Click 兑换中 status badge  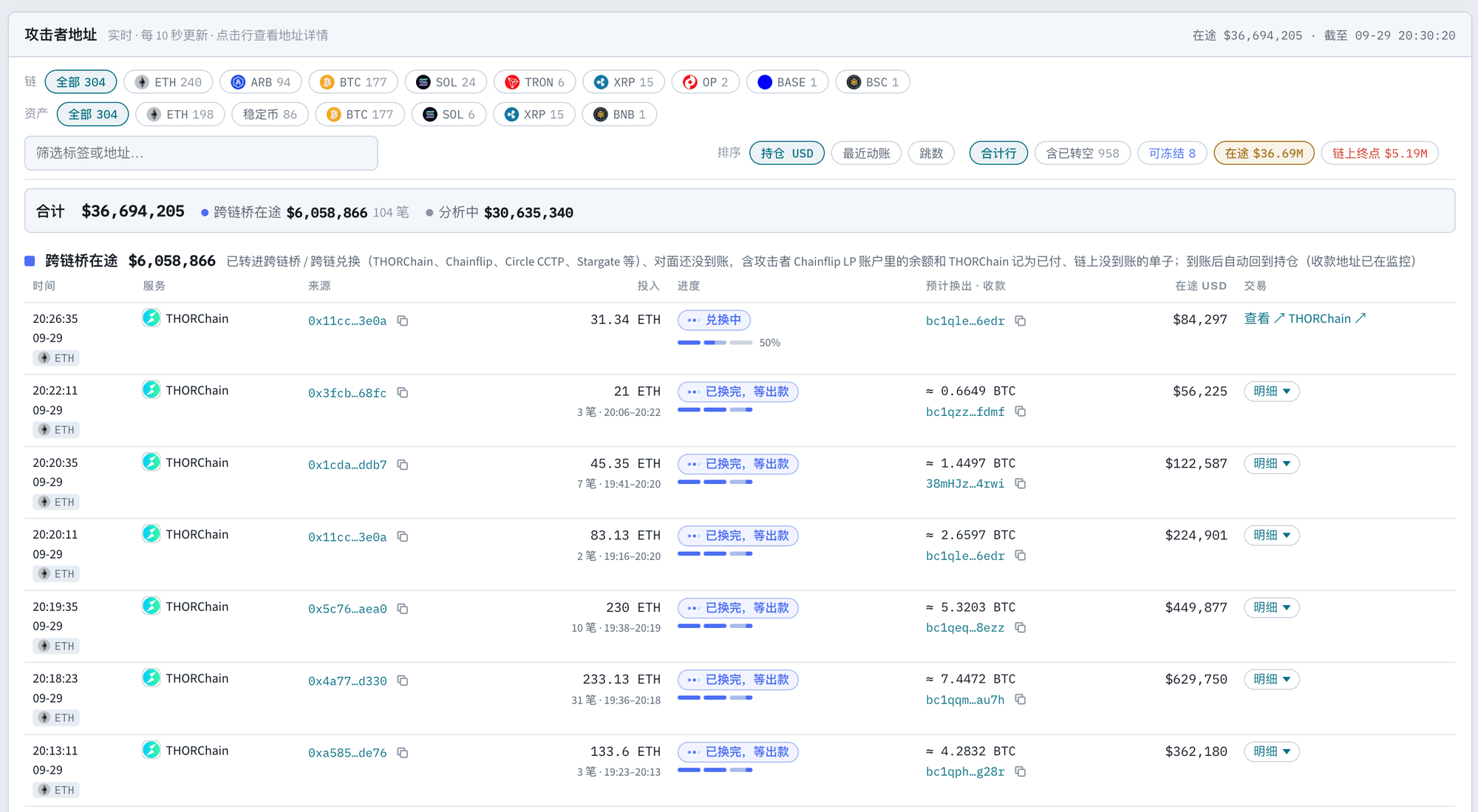coord(714,320)
